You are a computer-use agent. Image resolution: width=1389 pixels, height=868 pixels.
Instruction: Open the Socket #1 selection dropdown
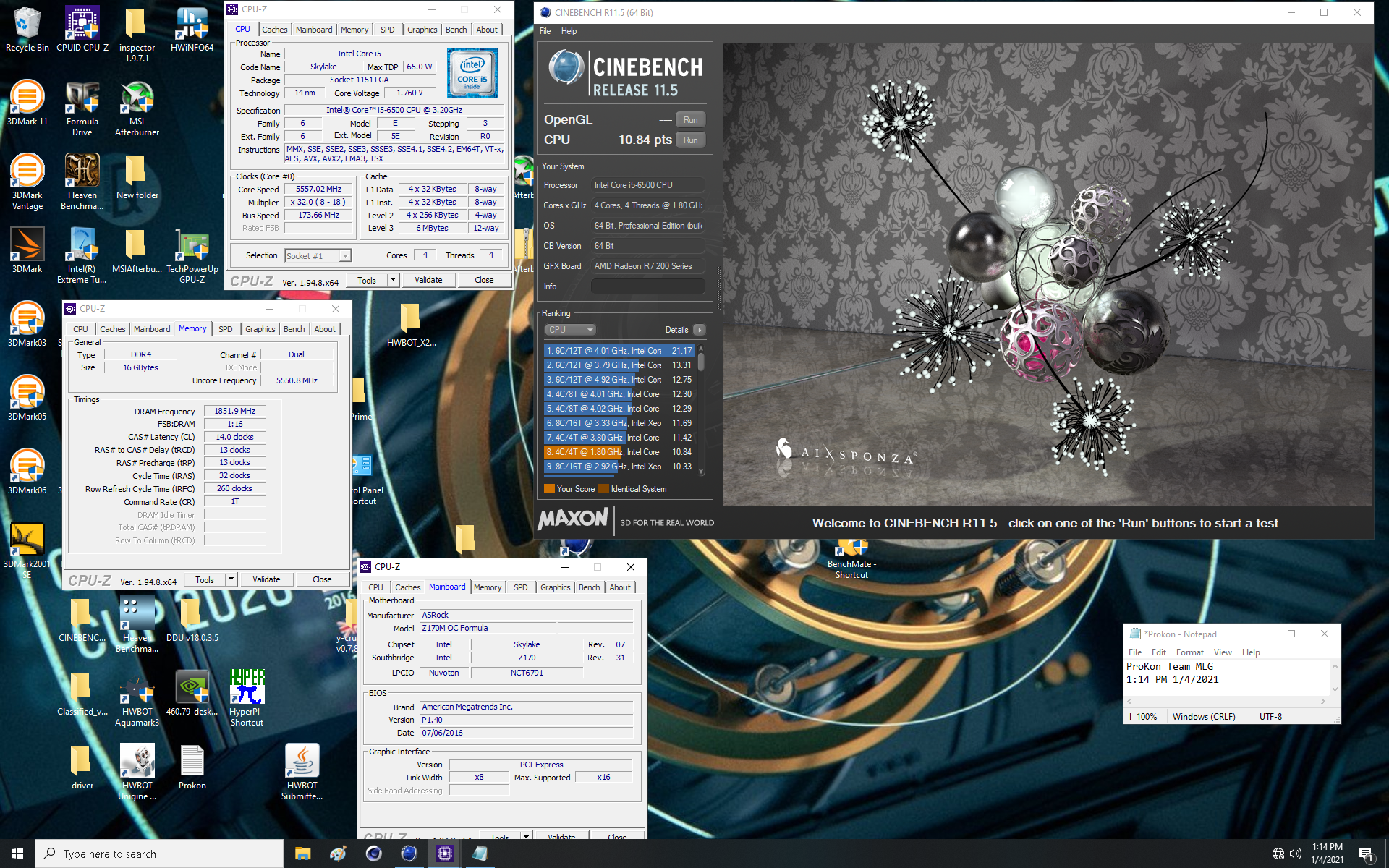coord(318,255)
